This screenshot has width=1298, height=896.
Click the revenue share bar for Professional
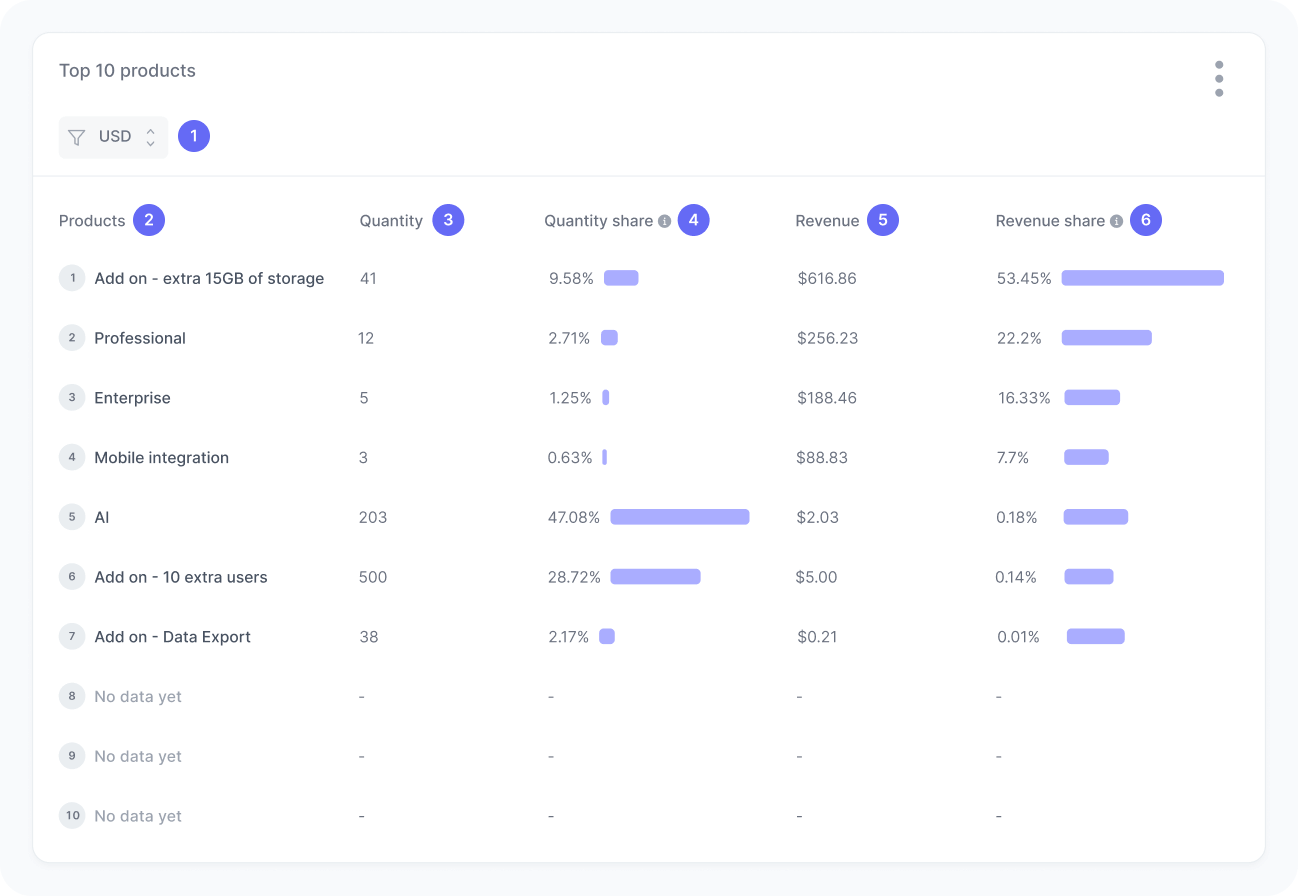pos(1106,338)
